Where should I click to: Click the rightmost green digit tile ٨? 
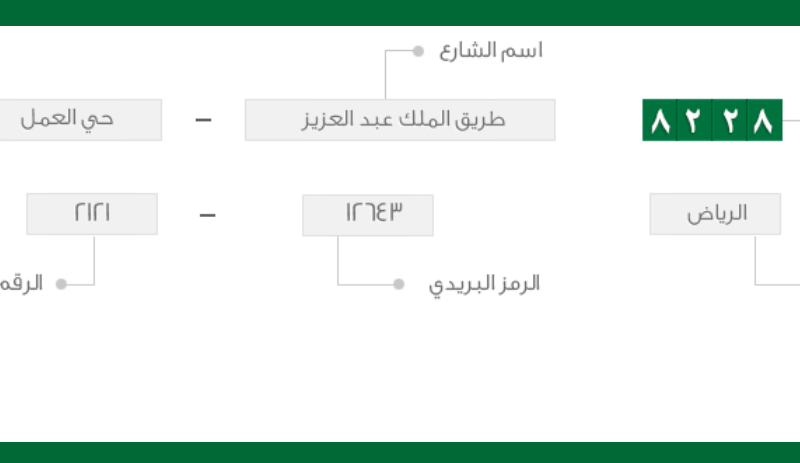[x=764, y=120]
